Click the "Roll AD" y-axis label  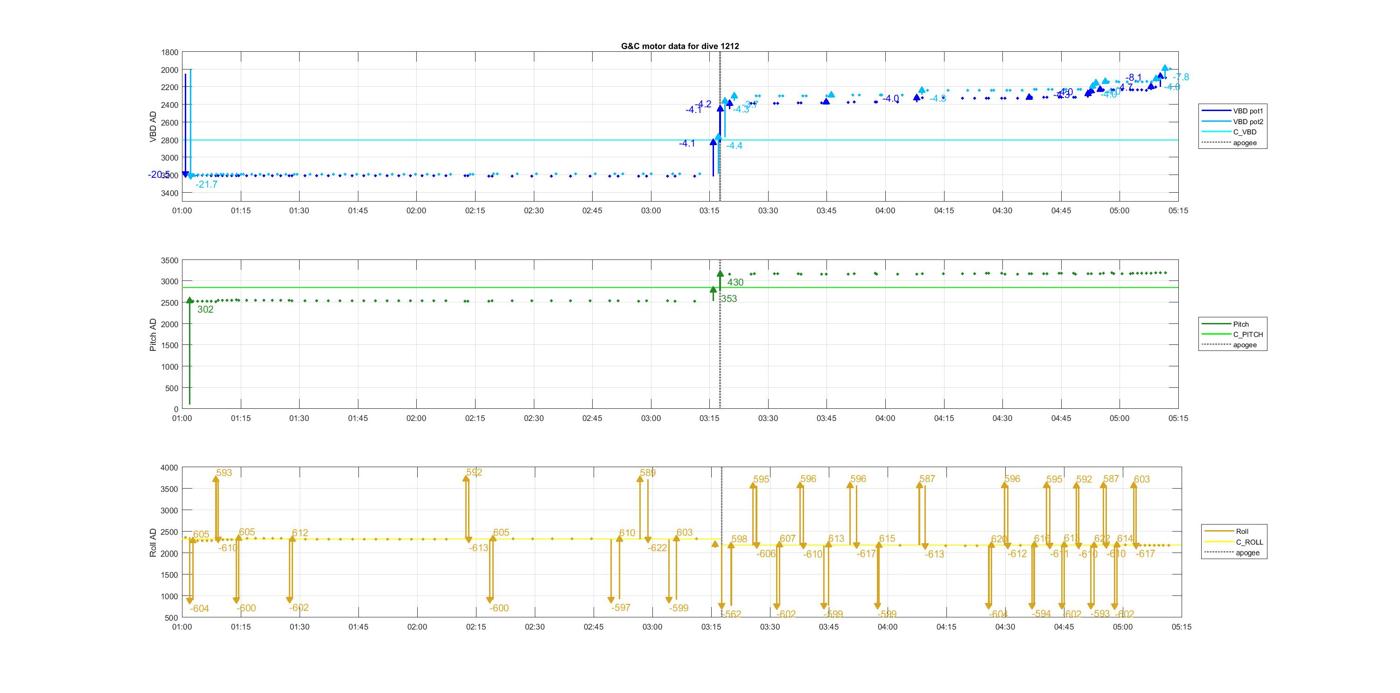pos(154,542)
